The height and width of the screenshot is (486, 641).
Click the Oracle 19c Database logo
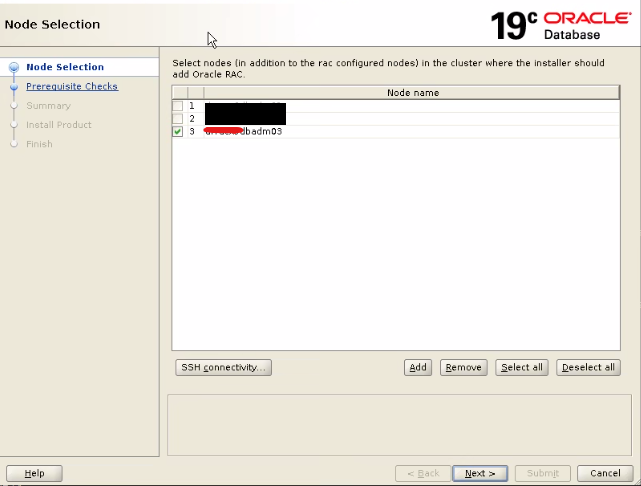[x=561, y=26]
